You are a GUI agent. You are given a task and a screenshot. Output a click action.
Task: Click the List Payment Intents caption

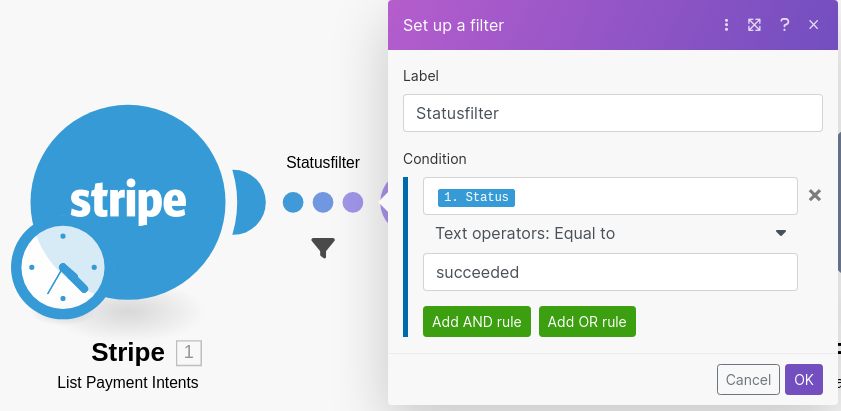[x=128, y=382]
